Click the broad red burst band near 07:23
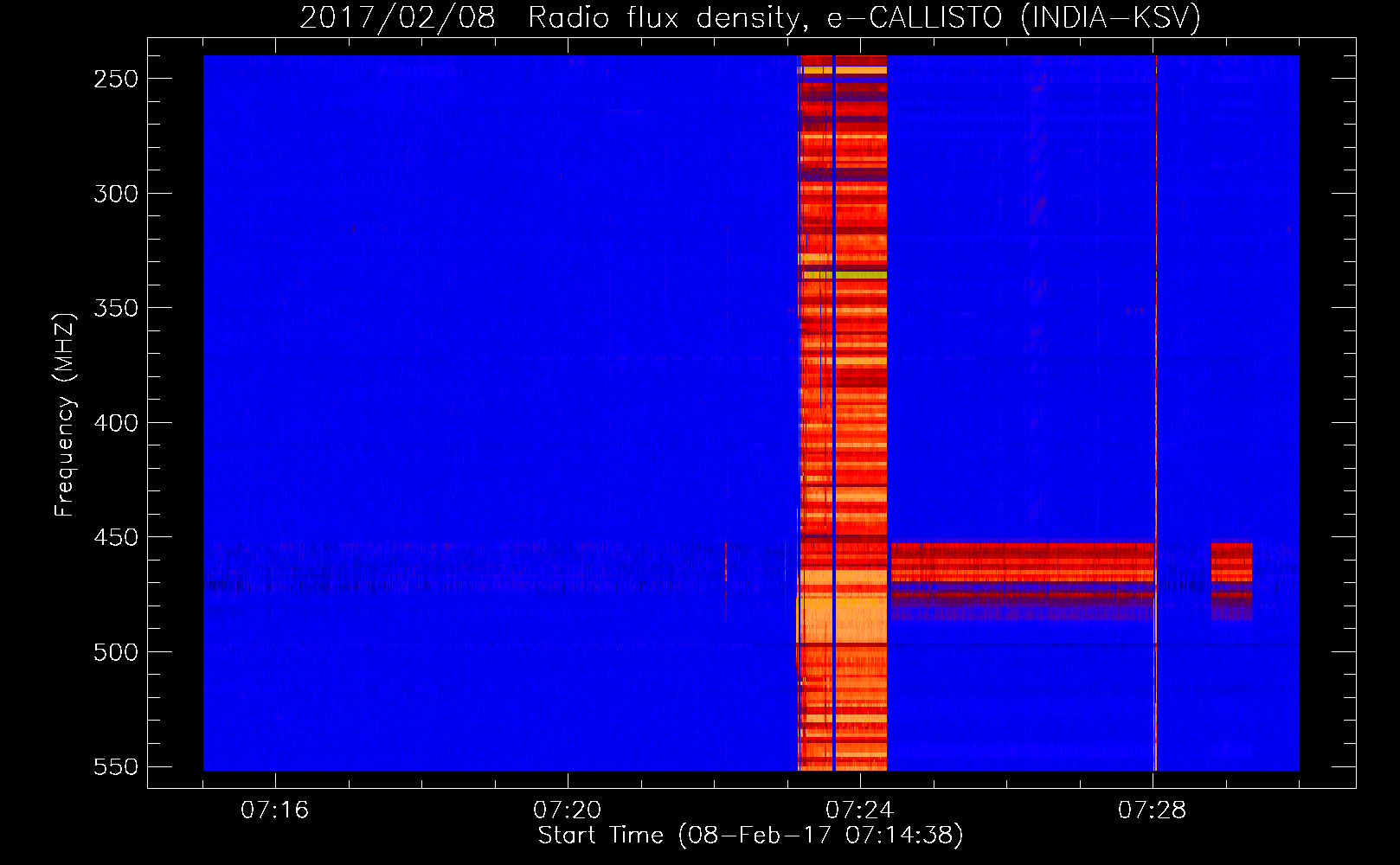Image resolution: width=1400 pixels, height=865 pixels. (x=843, y=413)
